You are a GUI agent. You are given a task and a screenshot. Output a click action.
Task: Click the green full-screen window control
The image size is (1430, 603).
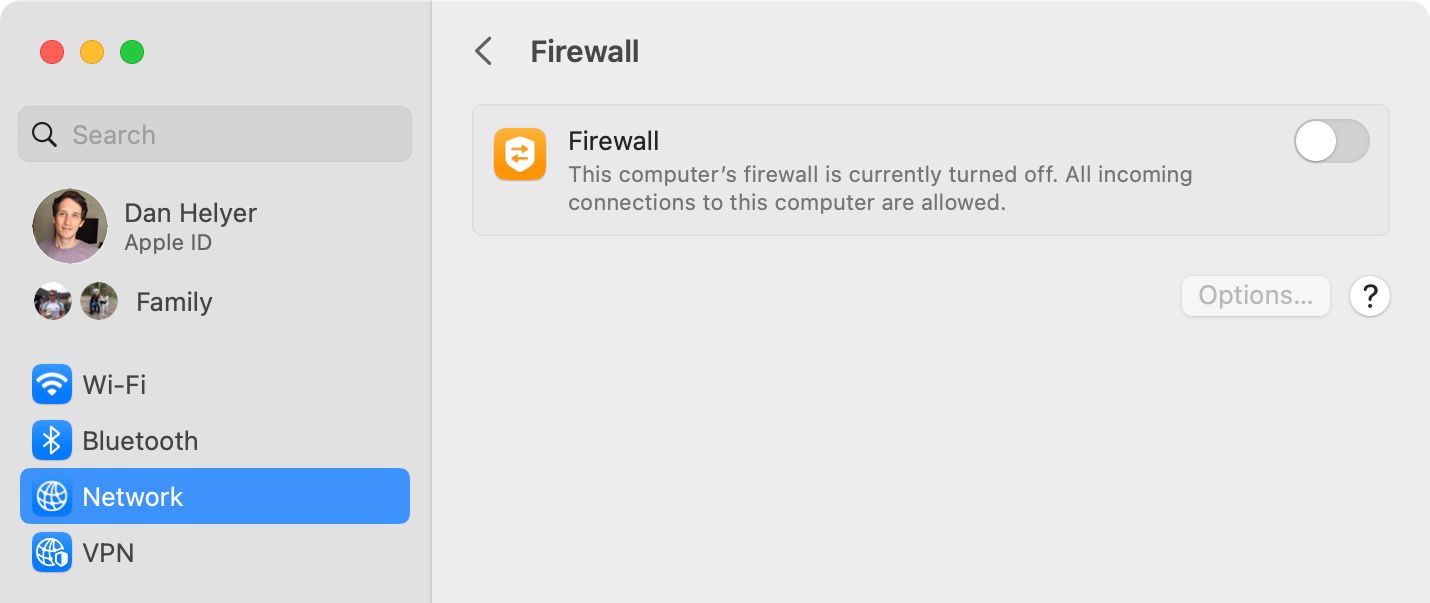click(131, 52)
